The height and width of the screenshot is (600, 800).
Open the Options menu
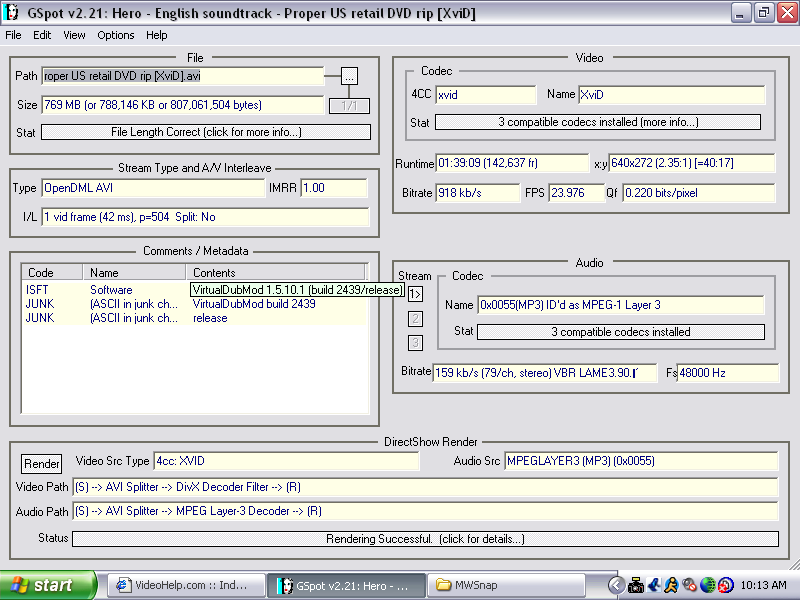point(116,35)
